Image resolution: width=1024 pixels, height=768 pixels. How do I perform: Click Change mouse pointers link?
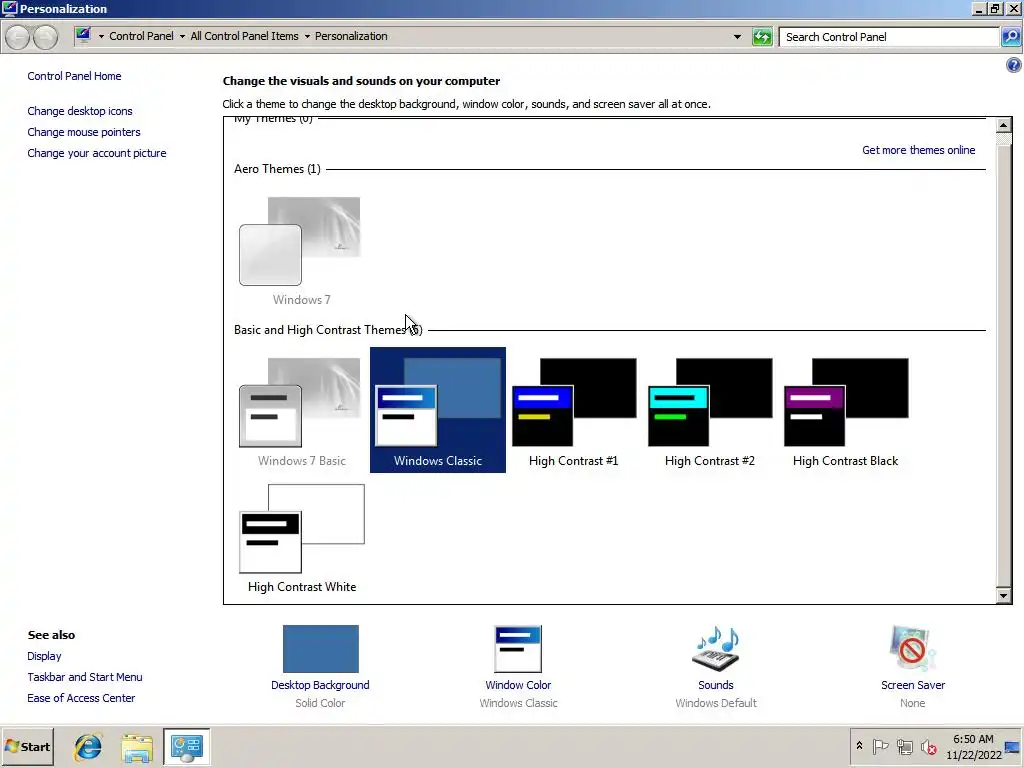coord(84,132)
